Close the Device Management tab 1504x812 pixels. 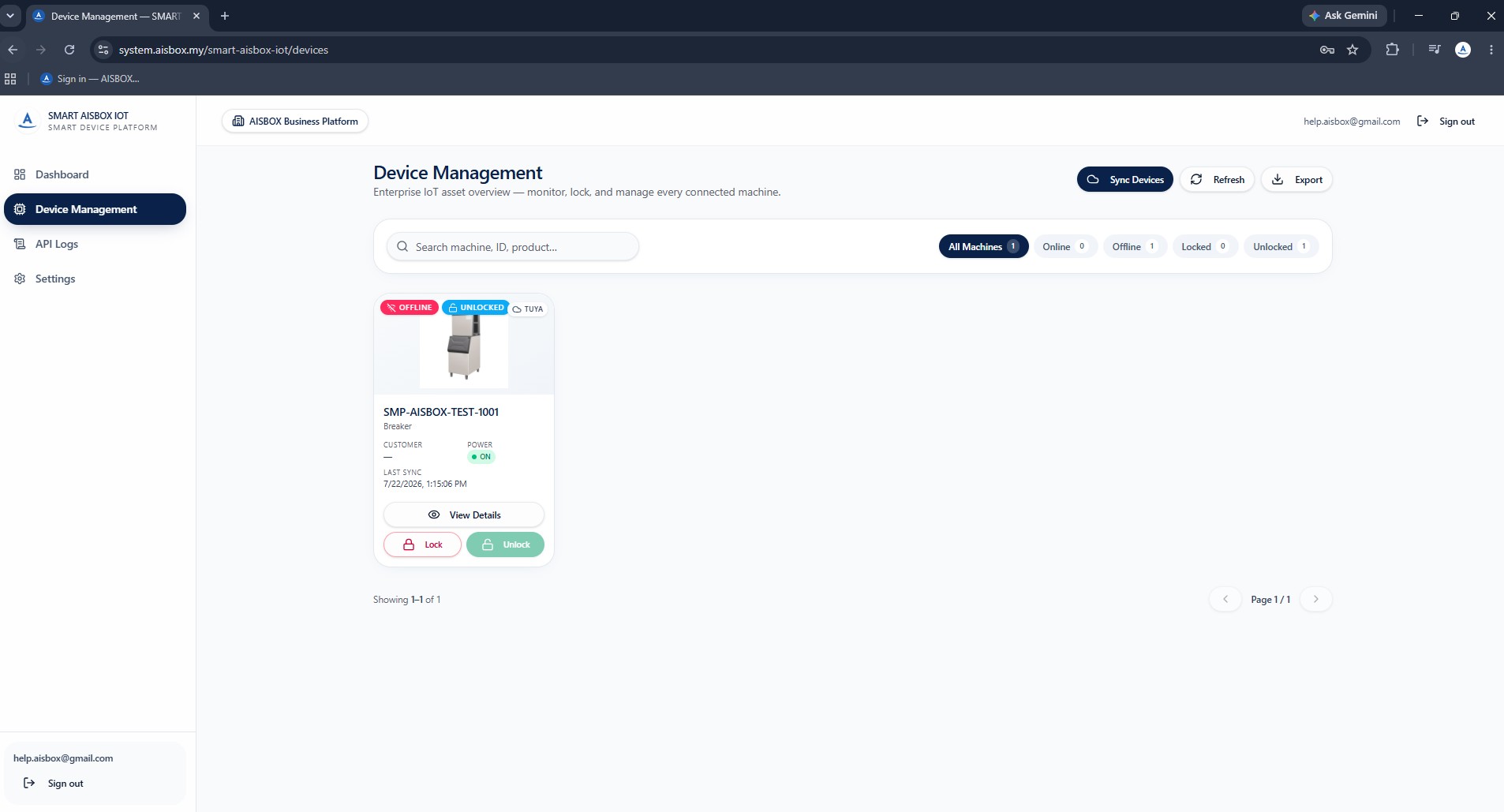pyautogui.click(x=196, y=16)
